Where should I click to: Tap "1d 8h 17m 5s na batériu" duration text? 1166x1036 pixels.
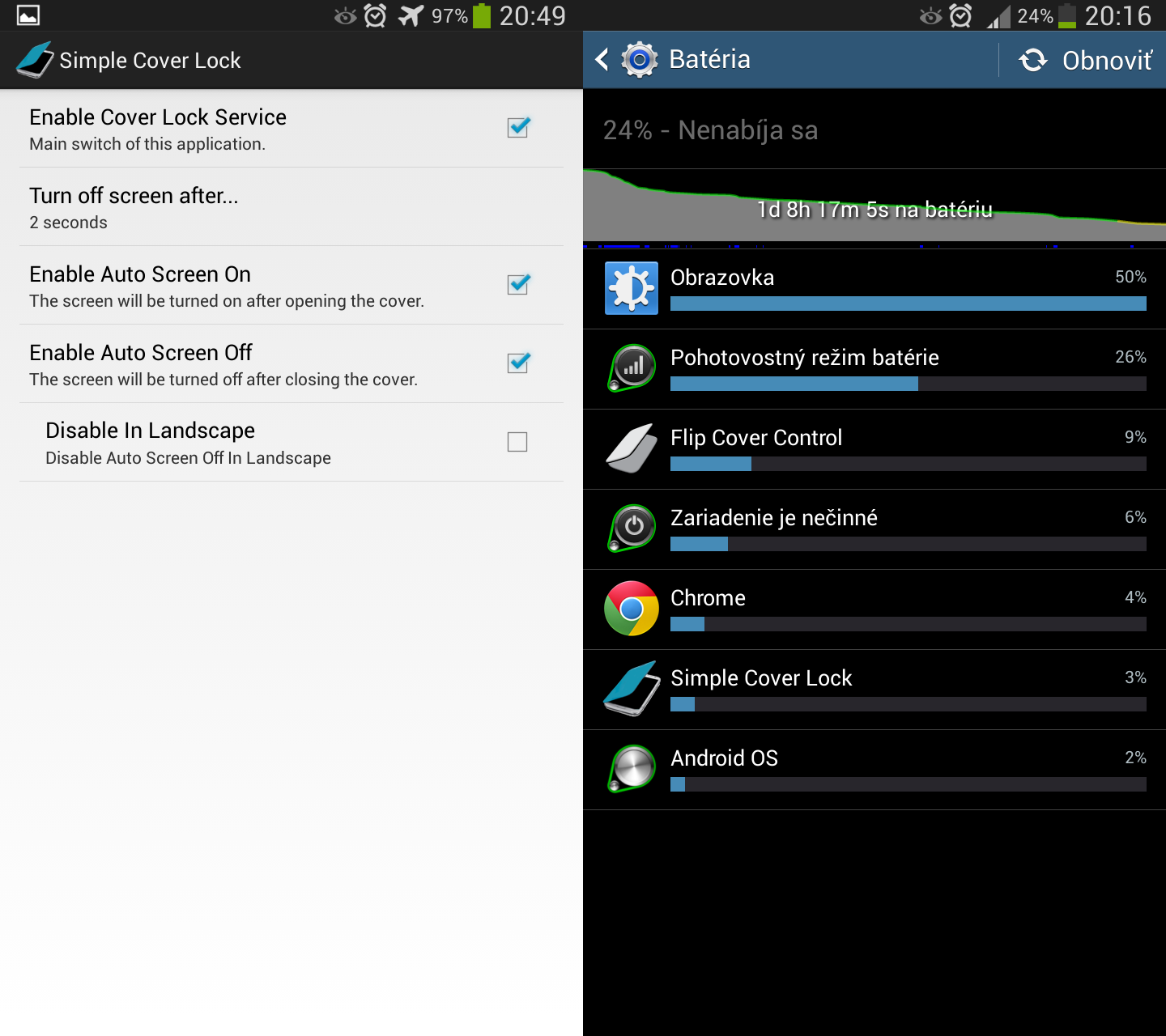click(x=874, y=210)
